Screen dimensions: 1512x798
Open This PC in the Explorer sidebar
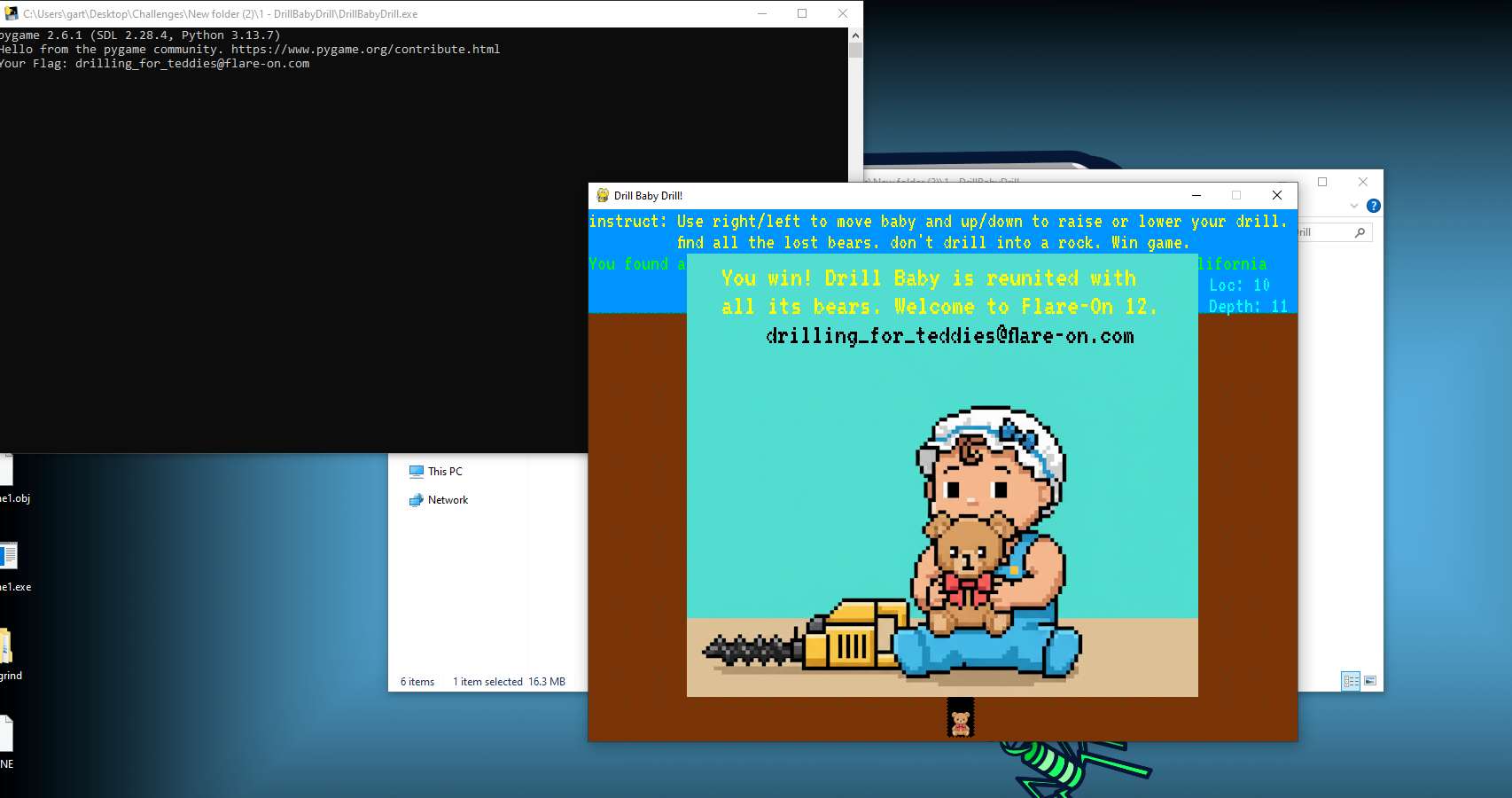pos(436,472)
